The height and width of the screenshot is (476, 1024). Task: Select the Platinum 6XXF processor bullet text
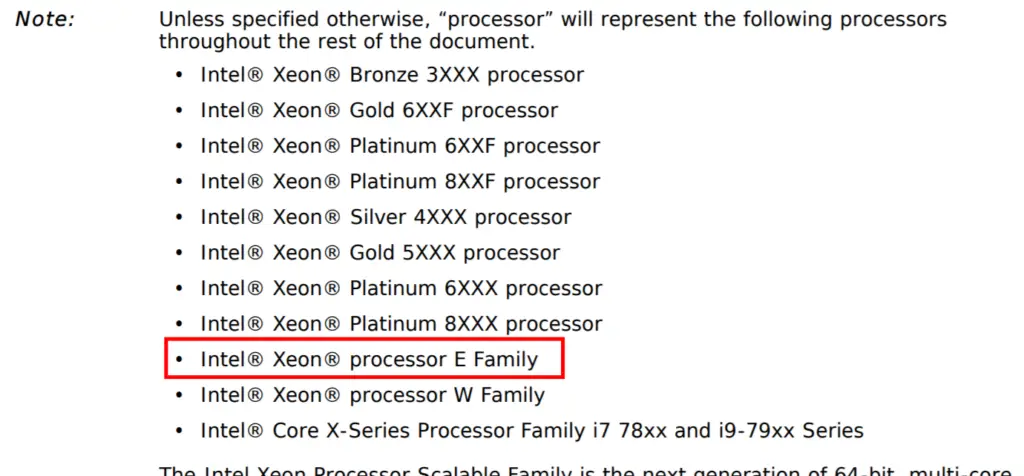point(400,146)
